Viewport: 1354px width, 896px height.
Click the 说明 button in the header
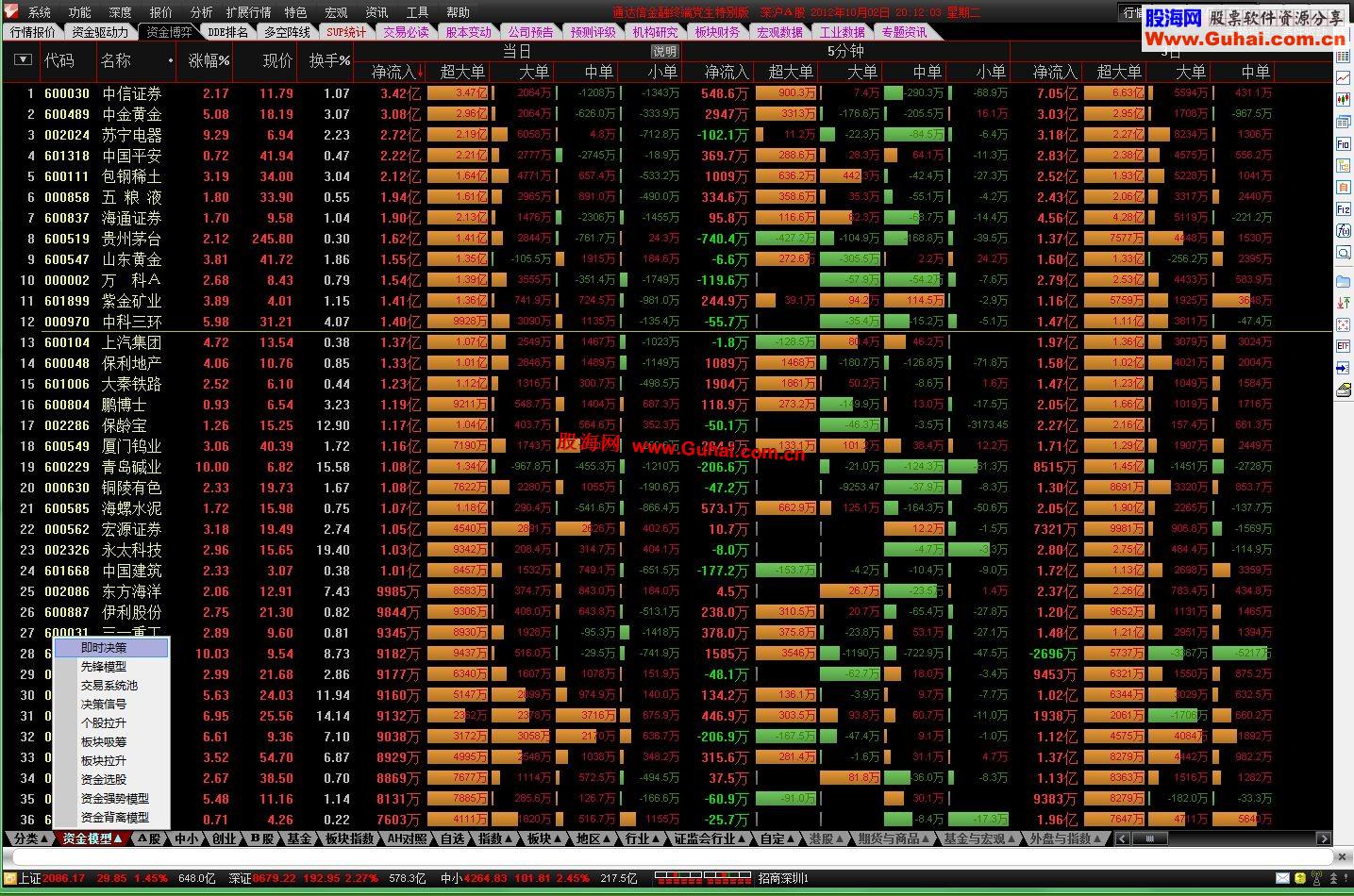coord(664,52)
